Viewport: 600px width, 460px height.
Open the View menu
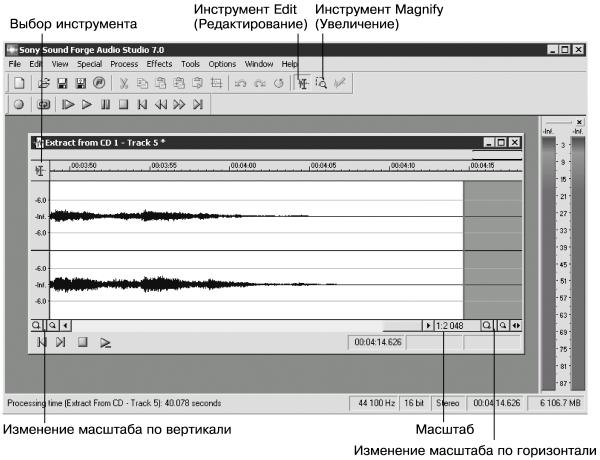click(x=60, y=64)
